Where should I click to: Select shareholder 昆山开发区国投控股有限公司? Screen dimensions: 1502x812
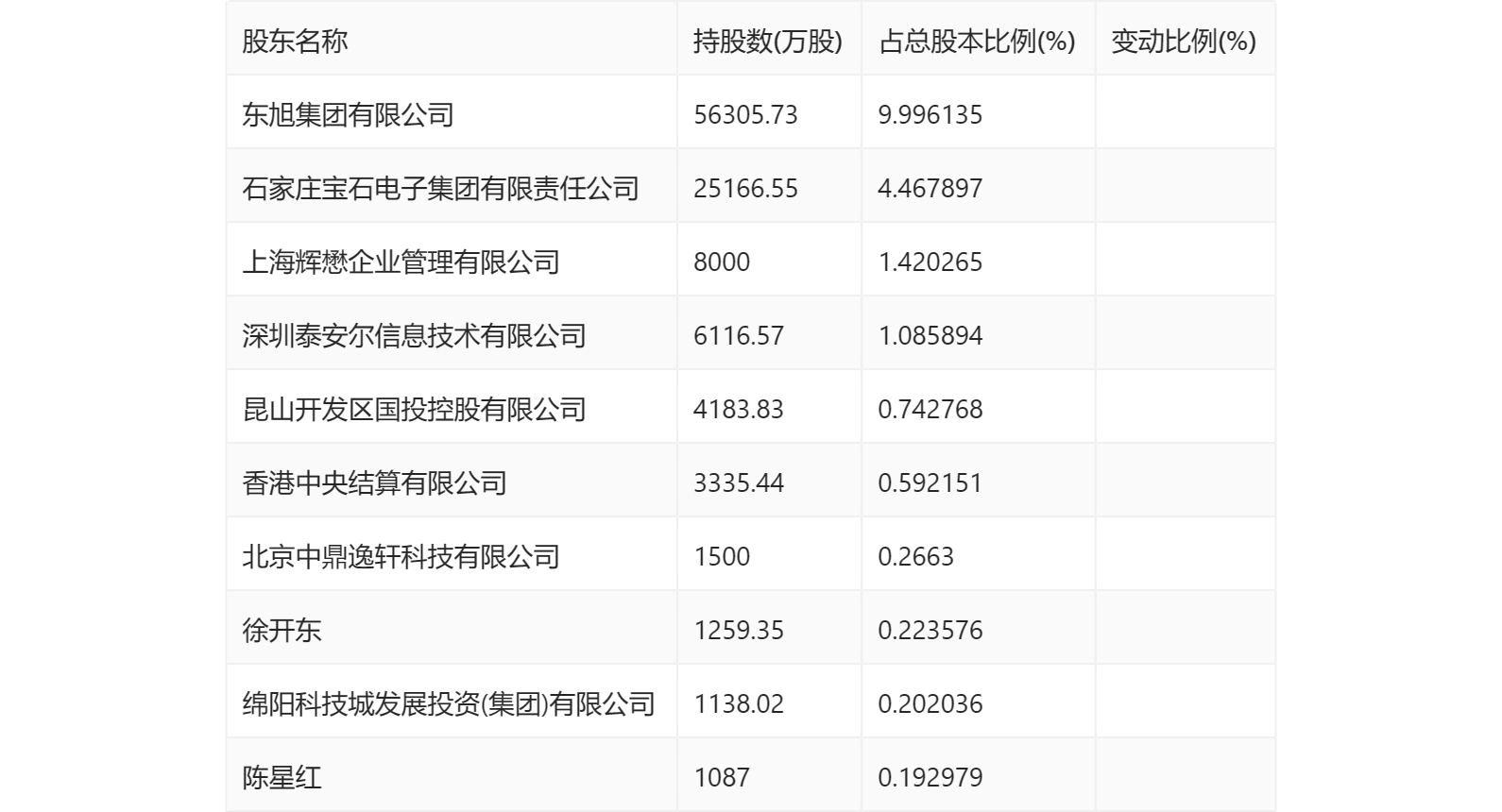point(415,410)
